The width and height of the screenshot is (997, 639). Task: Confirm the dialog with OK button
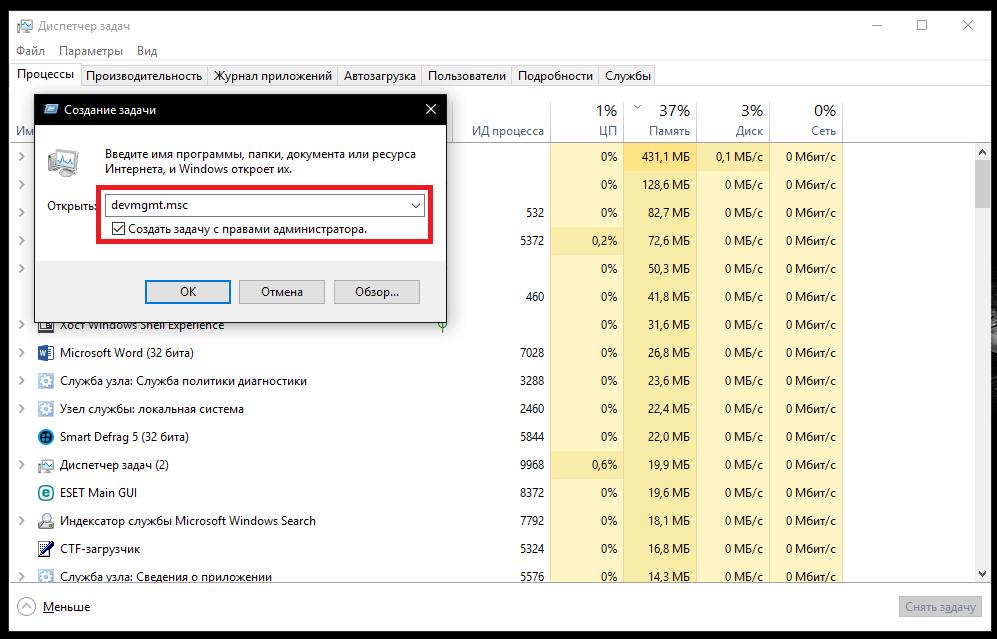[x=188, y=292]
